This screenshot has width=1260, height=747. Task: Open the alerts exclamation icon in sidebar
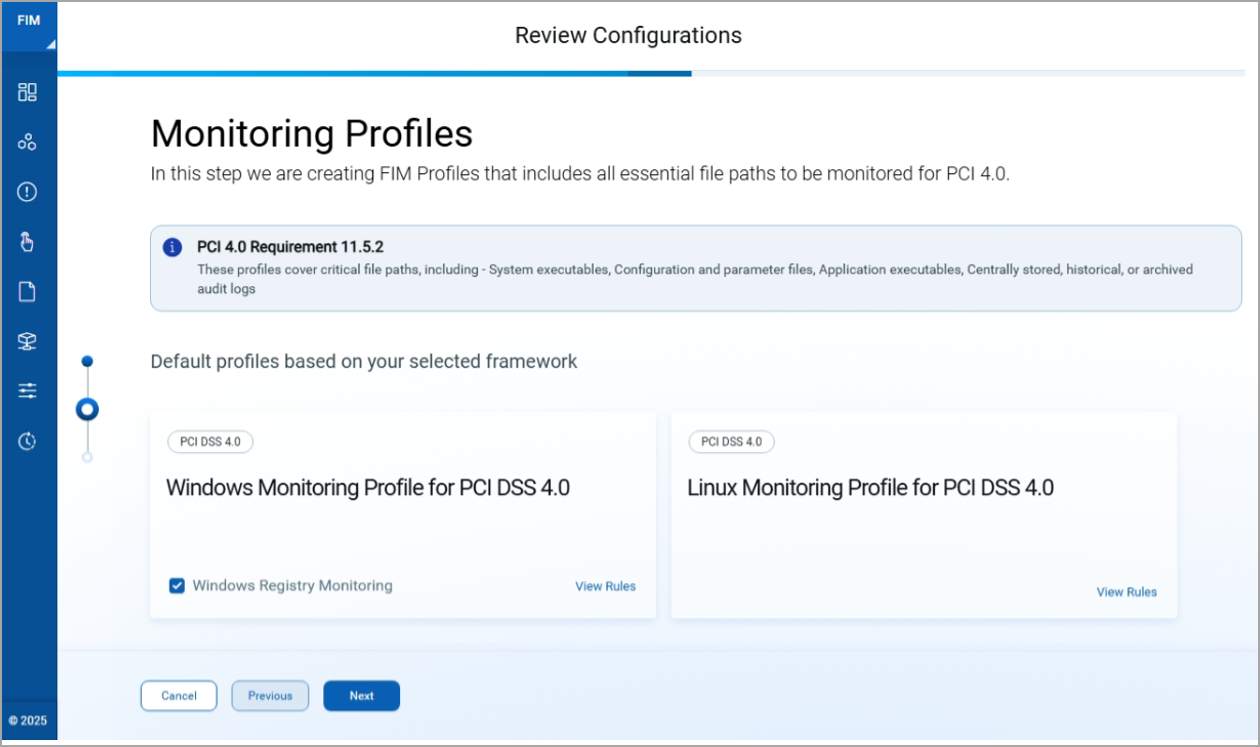[27, 192]
